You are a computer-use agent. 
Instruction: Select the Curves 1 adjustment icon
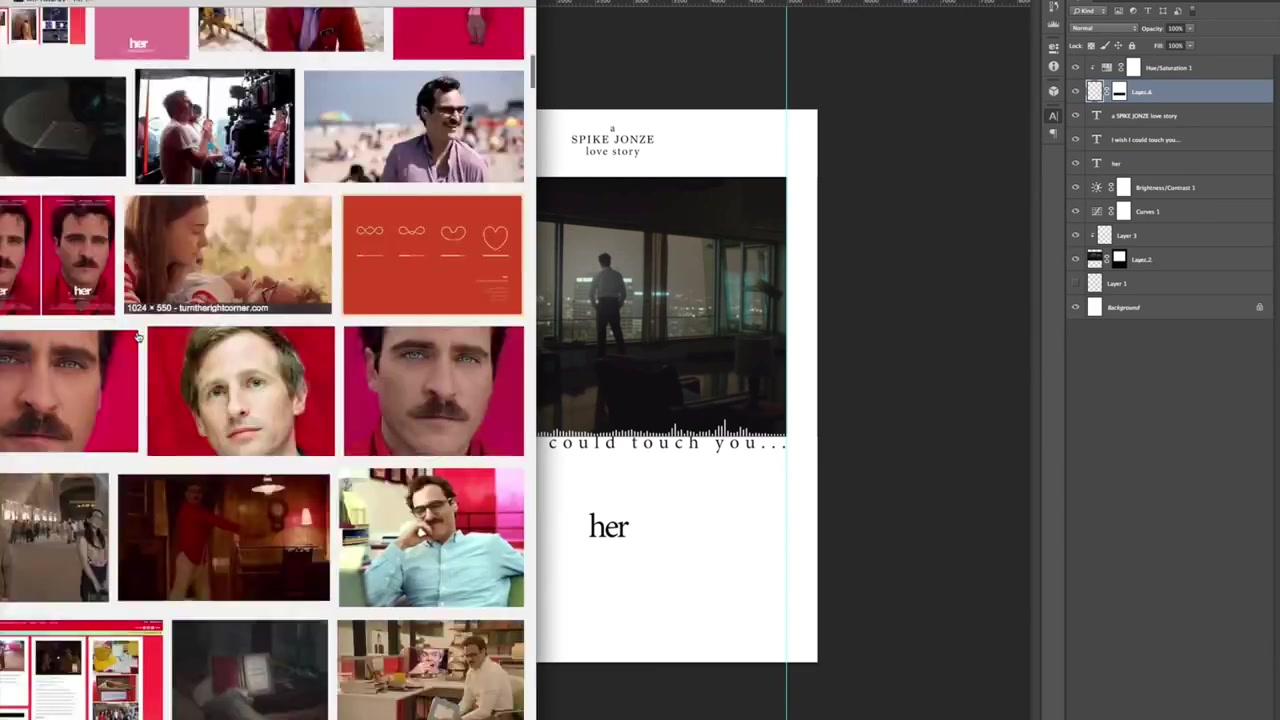click(x=1097, y=211)
